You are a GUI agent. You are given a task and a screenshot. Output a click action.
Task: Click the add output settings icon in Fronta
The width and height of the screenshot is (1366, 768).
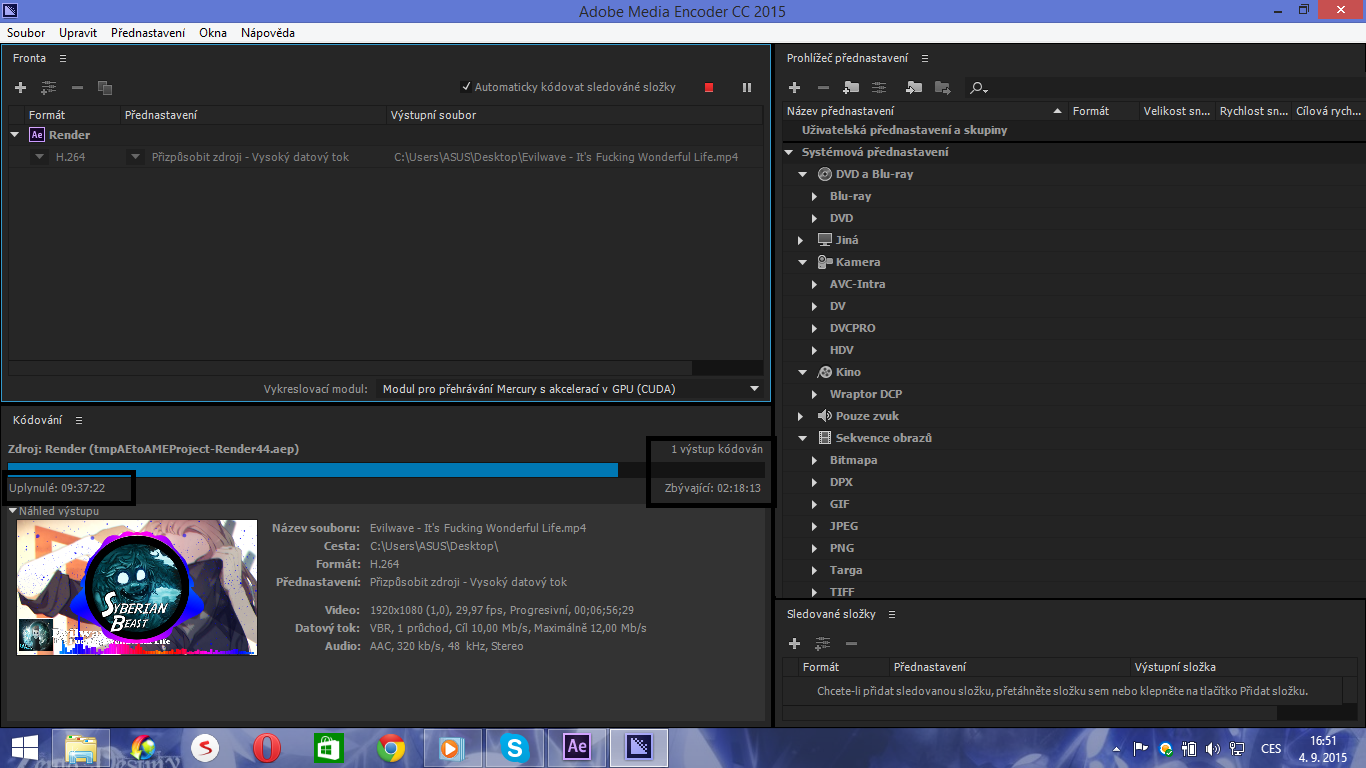pos(48,88)
